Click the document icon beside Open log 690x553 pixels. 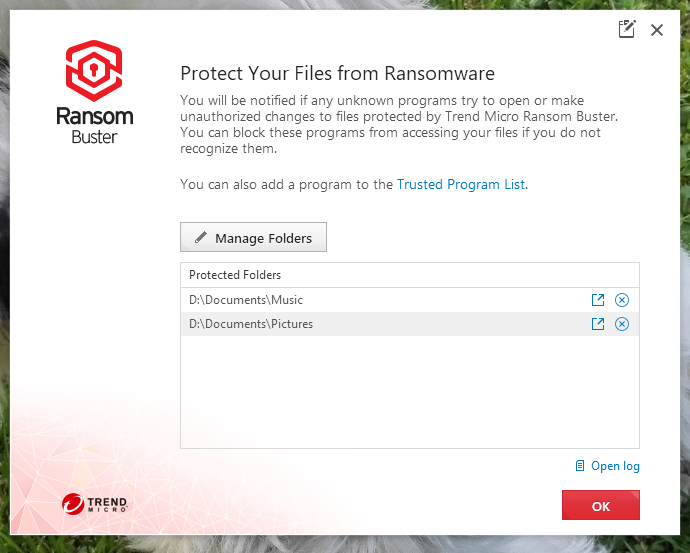pos(580,466)
